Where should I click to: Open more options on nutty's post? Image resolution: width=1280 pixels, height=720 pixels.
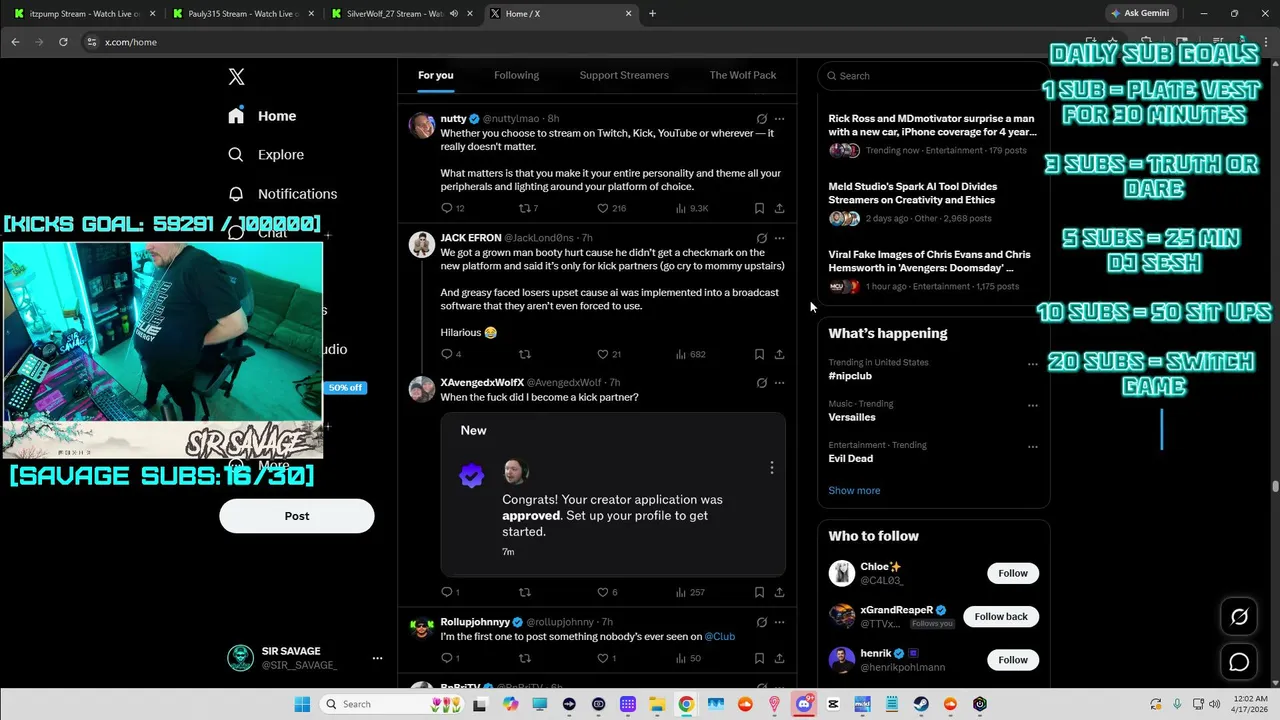tap(780, 119)
